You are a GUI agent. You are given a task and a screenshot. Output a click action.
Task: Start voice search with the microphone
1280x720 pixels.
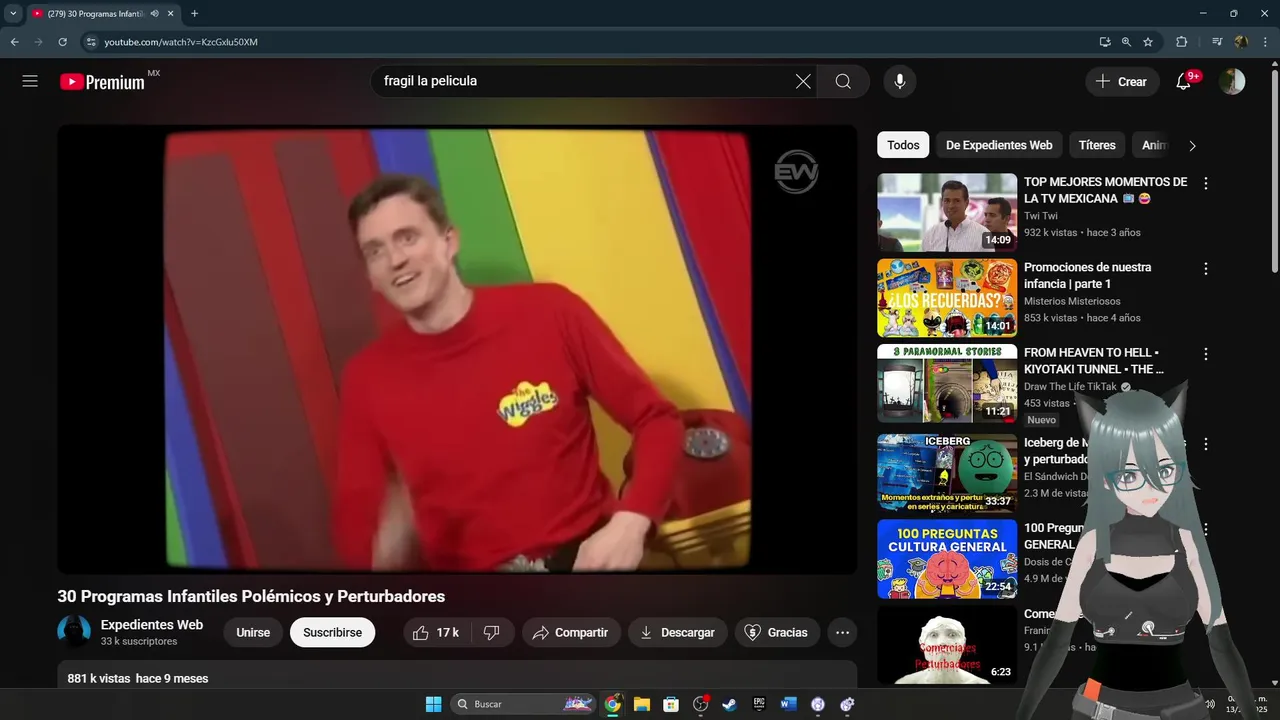[x=900, y=81]
